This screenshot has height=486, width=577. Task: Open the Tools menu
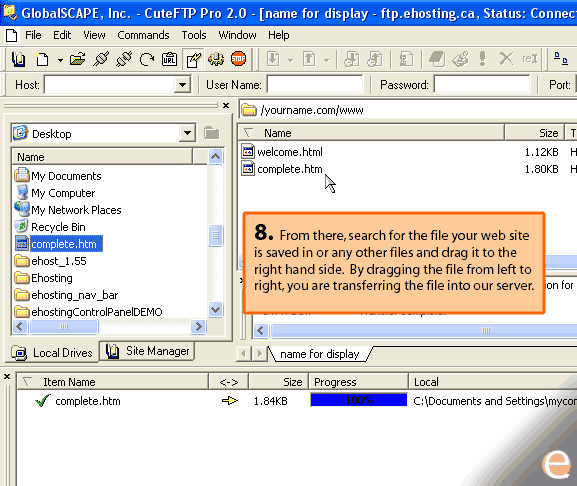[194, 35]
